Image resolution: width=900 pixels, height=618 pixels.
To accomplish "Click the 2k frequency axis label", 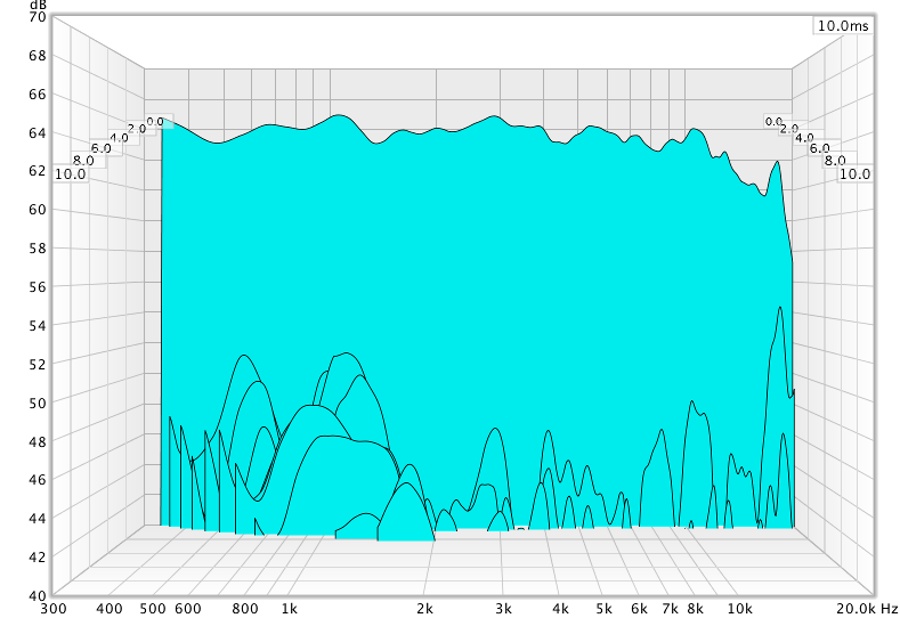I will pos(425,609).
